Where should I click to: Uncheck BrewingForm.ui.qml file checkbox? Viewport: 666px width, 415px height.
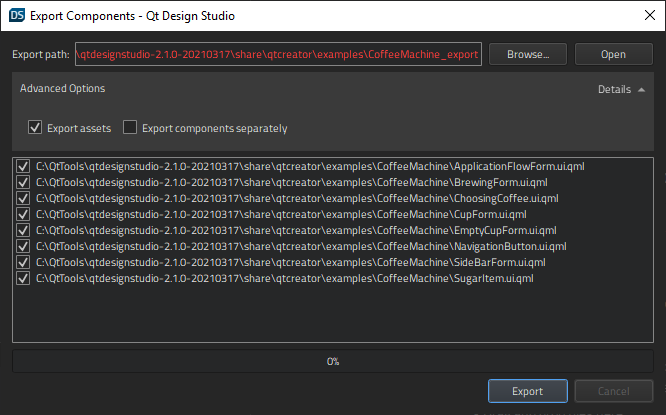[x=24, y=183]
